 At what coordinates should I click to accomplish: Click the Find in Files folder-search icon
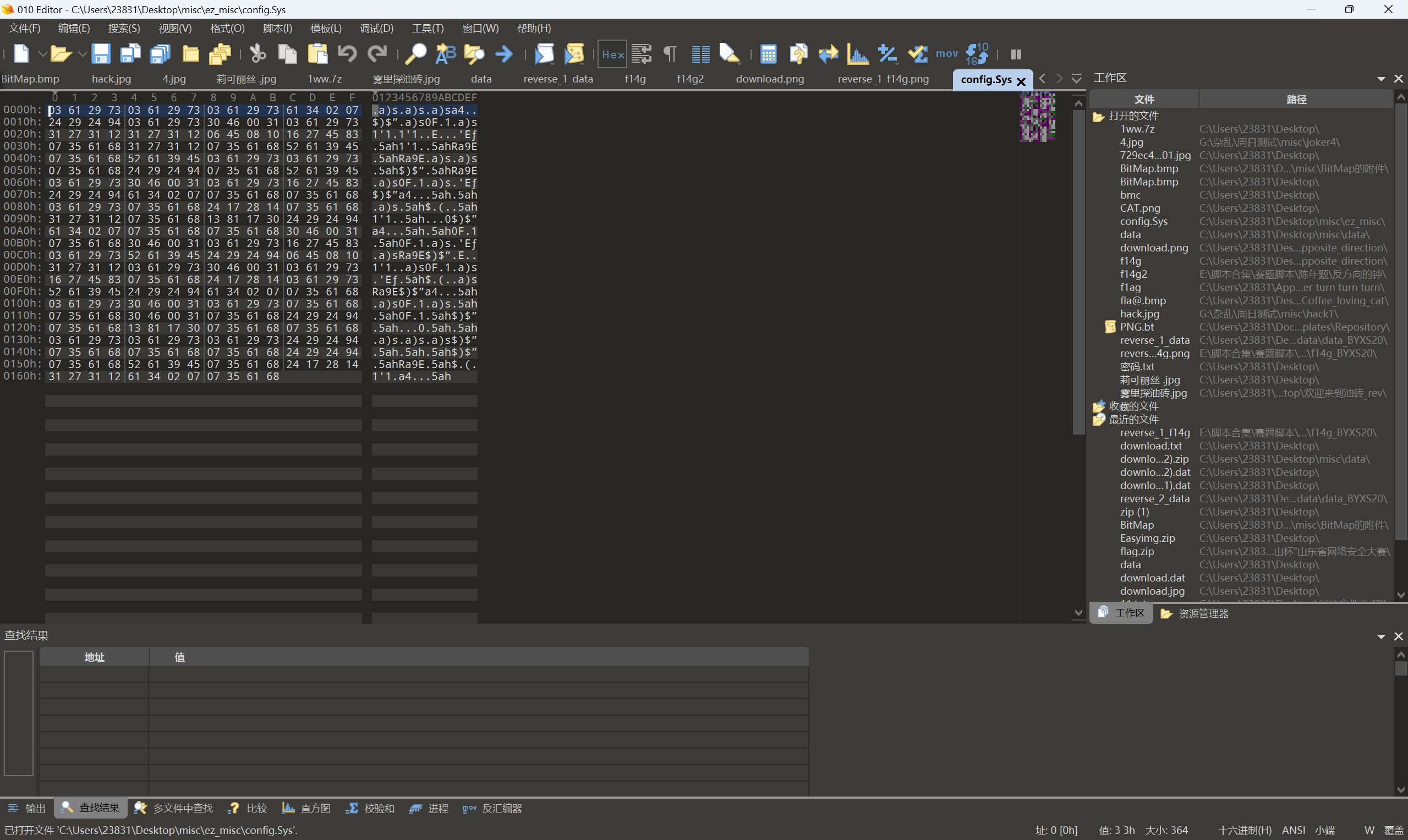[x=474, y=54]
